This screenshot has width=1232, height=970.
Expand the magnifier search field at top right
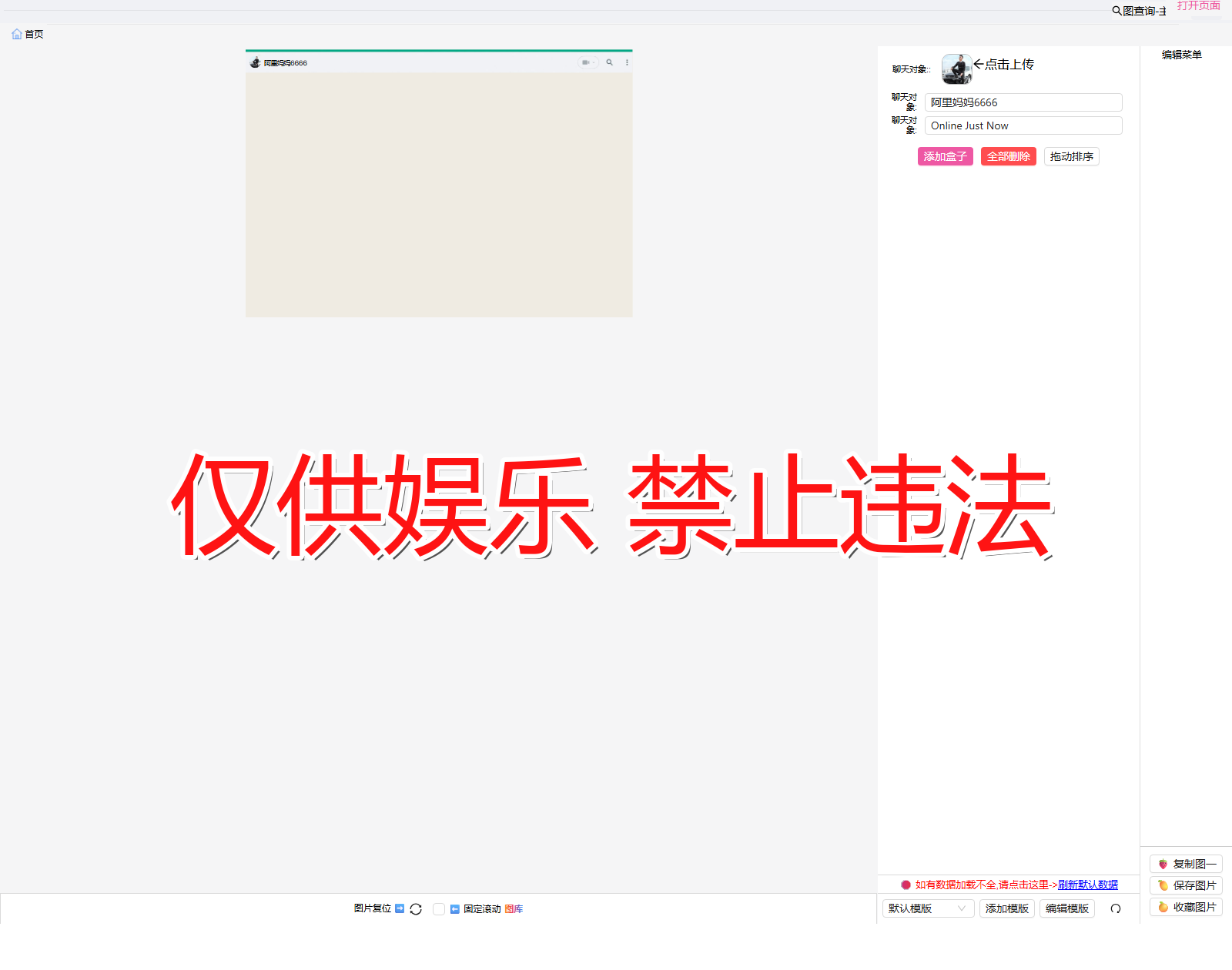point(1115,11)
